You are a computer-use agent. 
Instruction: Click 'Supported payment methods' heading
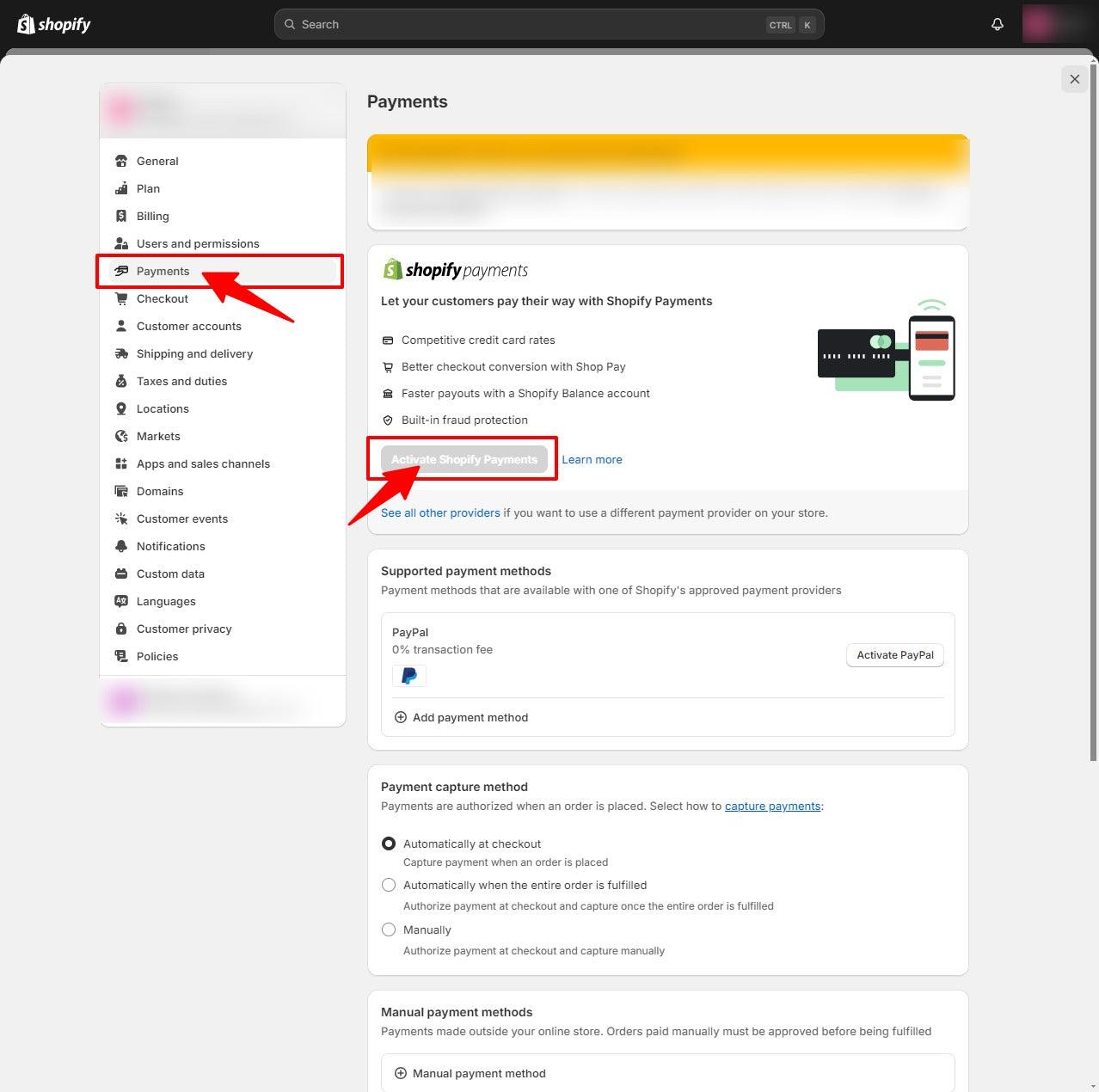pyautogui.click(x=466, y=571)
